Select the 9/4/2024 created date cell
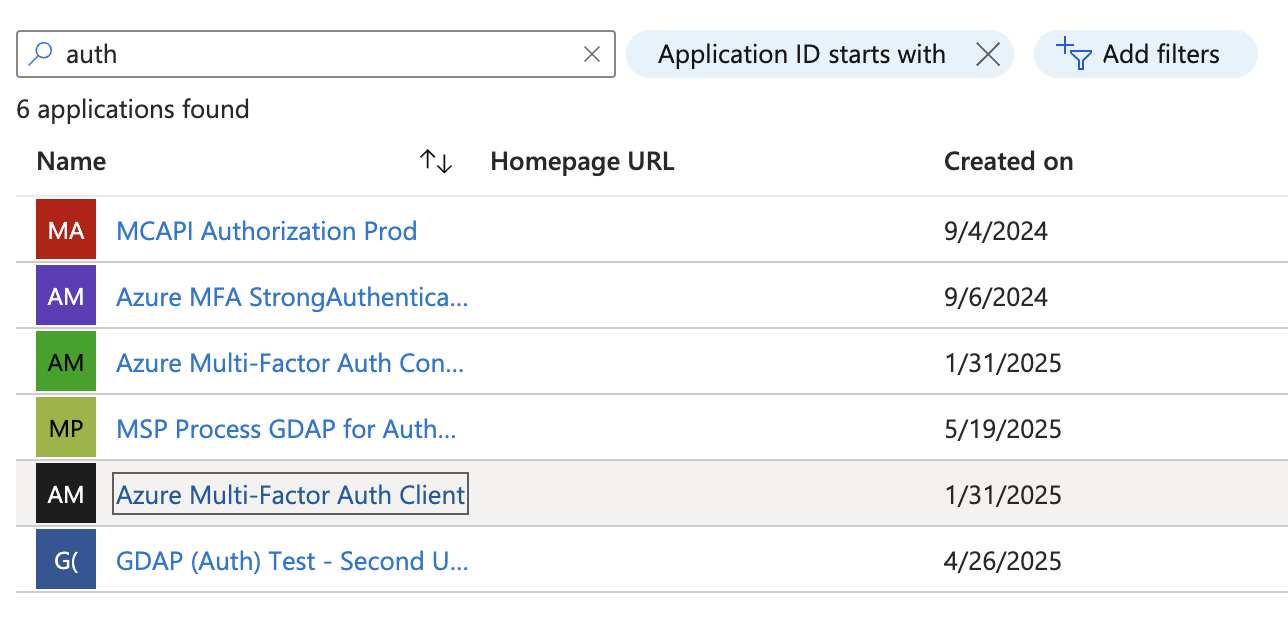The width and height of the screenshot is (1288, 632). pyautogui.click(x=996, y=231)
